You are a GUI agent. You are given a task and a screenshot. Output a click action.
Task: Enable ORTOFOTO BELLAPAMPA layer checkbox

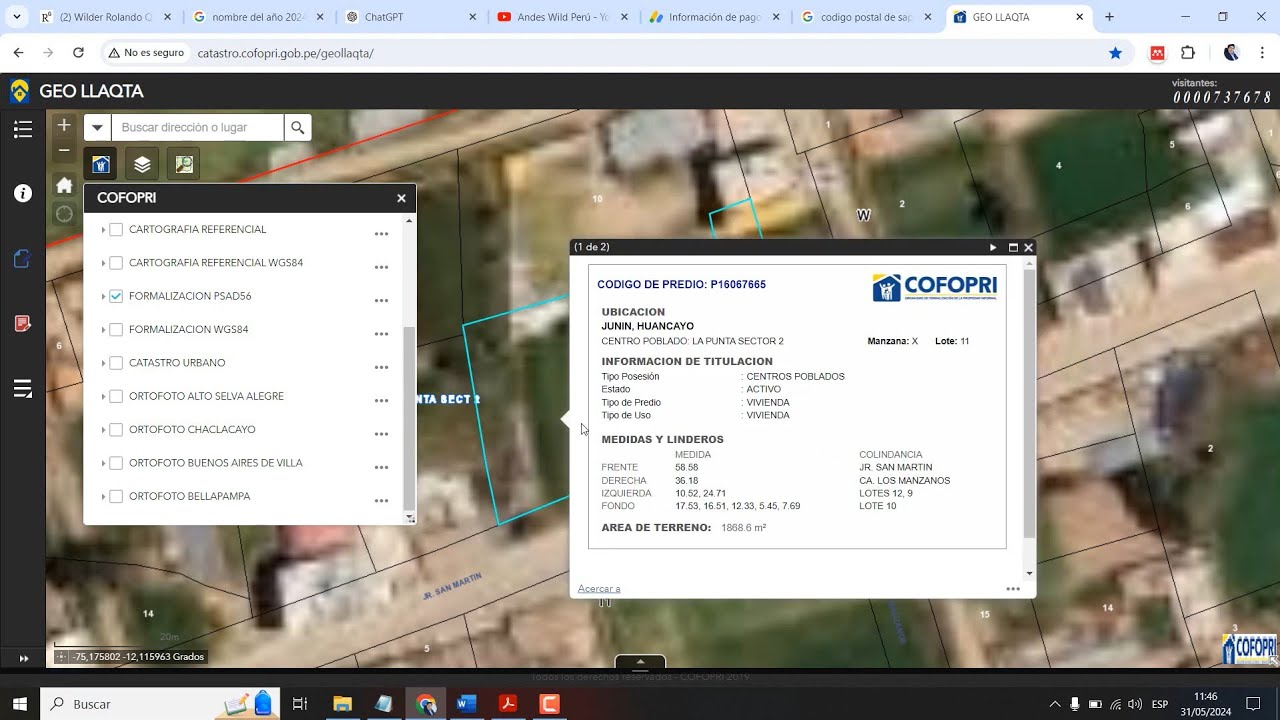point(116,496)
